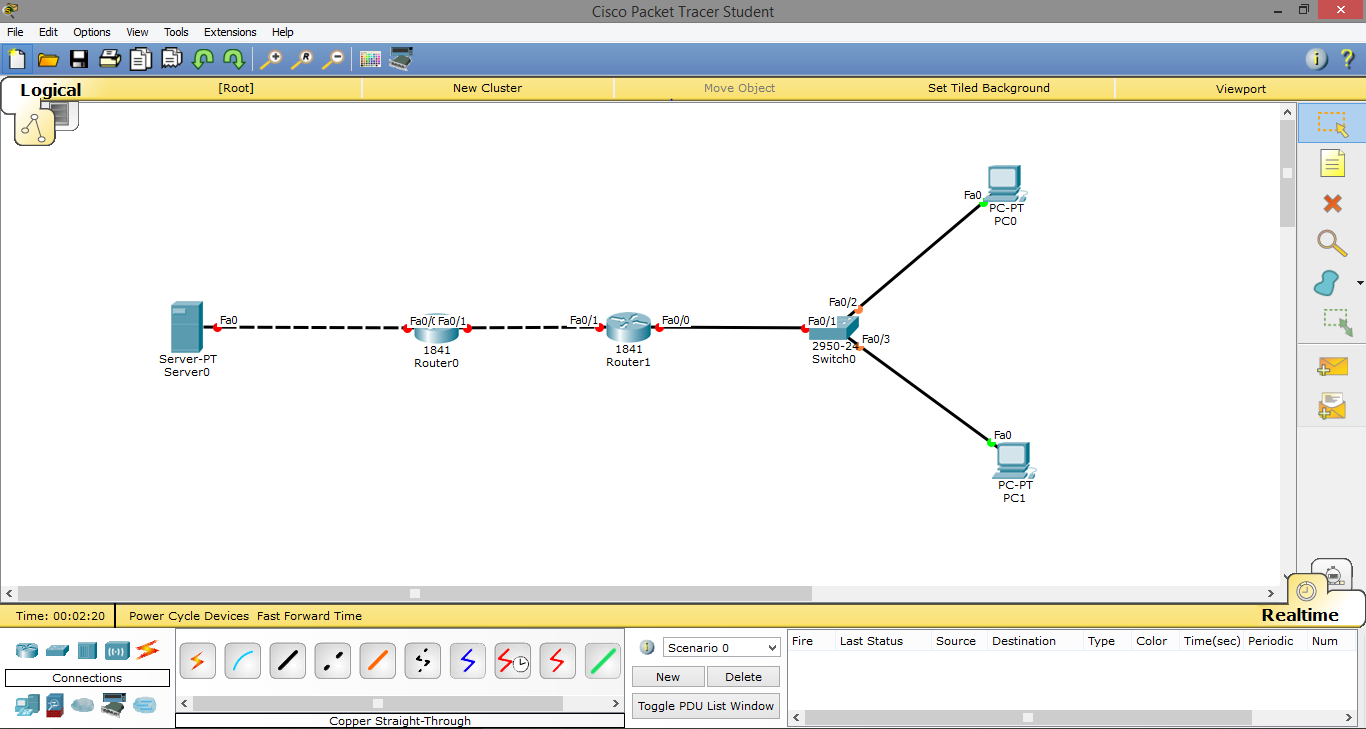
Task: Select the Inspect magnifier tool
Action: [1331, 243]
